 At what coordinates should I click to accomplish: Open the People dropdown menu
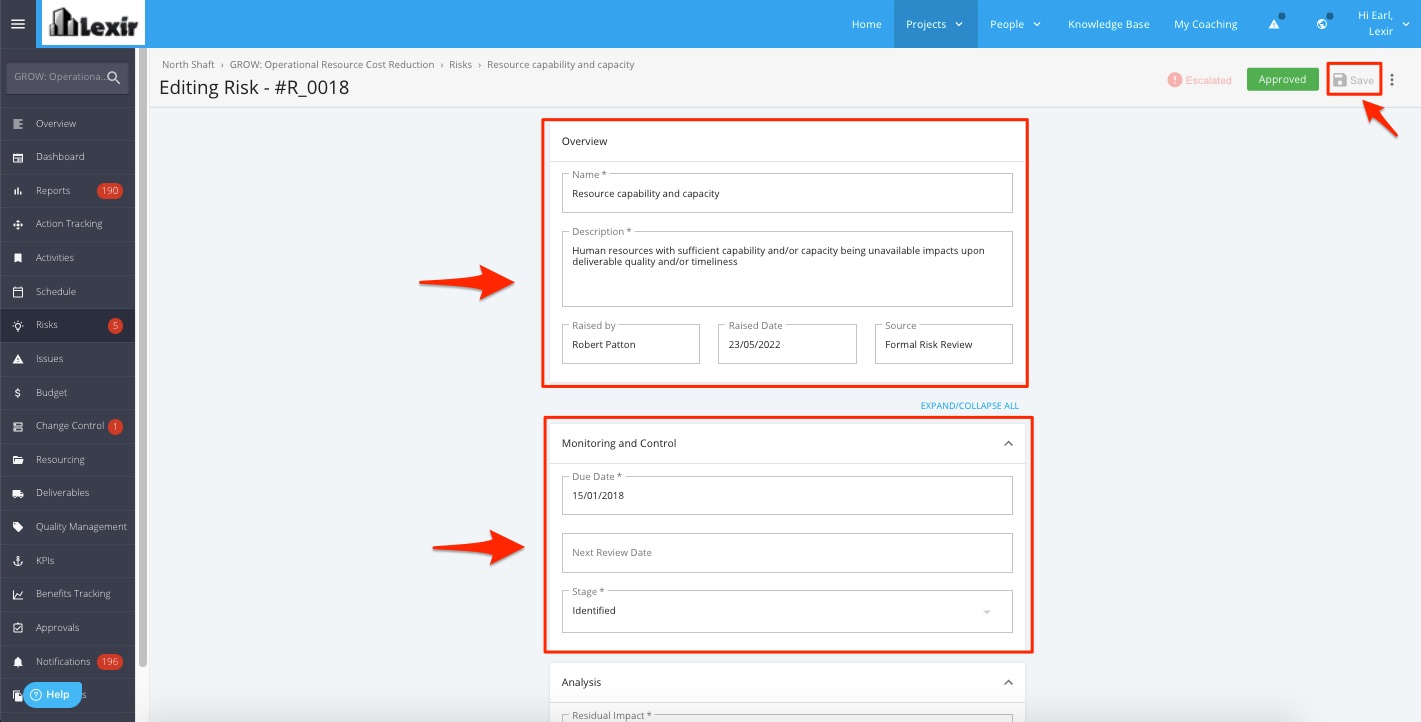(1015, 24)
